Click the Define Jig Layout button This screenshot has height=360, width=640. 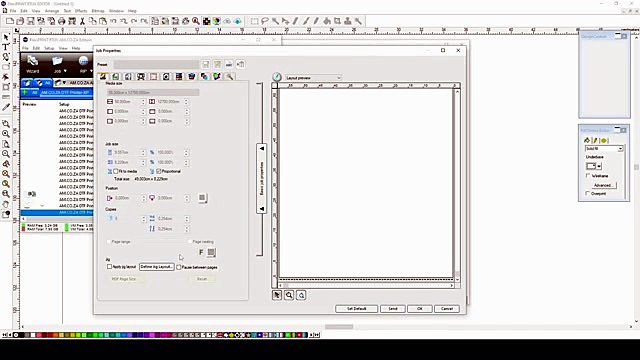point(157,267)
